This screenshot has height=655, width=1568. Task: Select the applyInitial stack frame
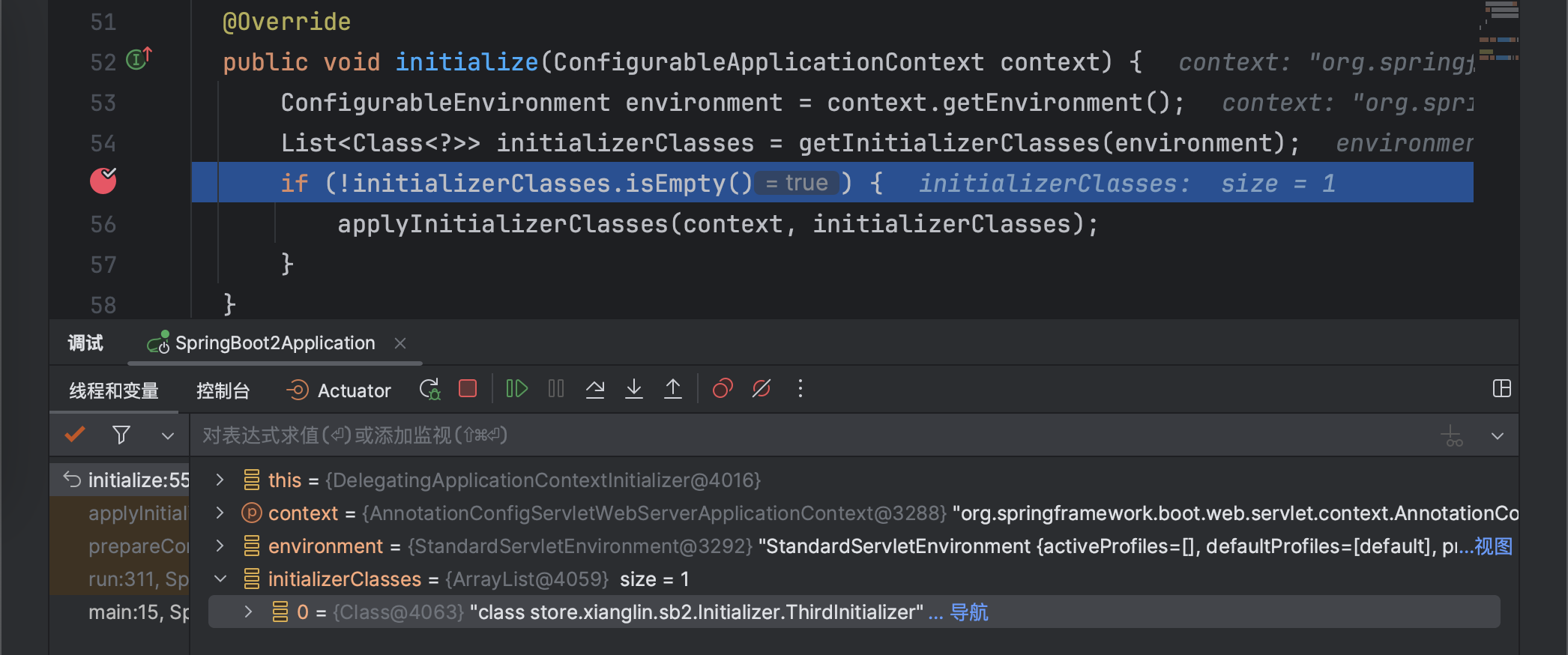point(120,513)
